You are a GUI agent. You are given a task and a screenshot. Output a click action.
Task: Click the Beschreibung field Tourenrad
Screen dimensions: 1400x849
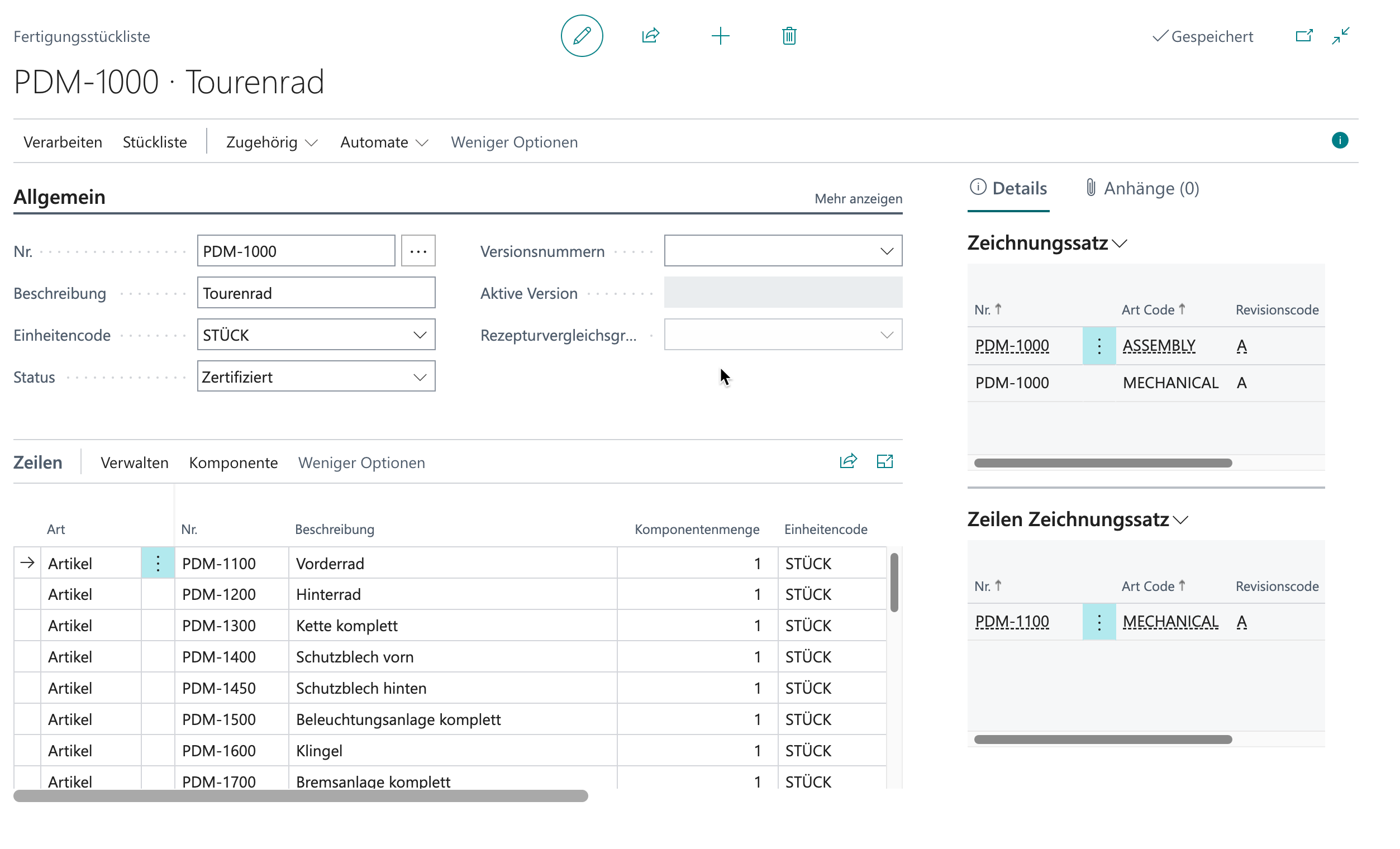point(316,293)
